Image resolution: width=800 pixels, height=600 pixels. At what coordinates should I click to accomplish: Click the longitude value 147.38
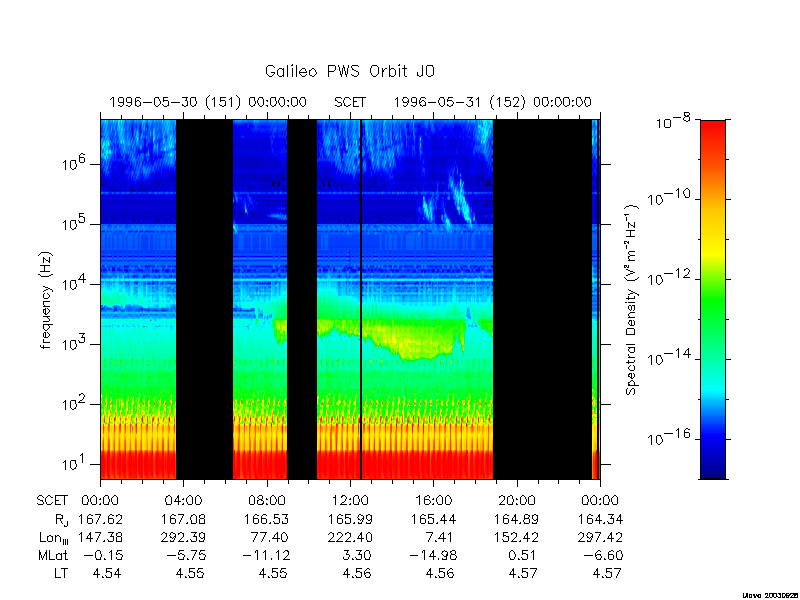point(100,537)
